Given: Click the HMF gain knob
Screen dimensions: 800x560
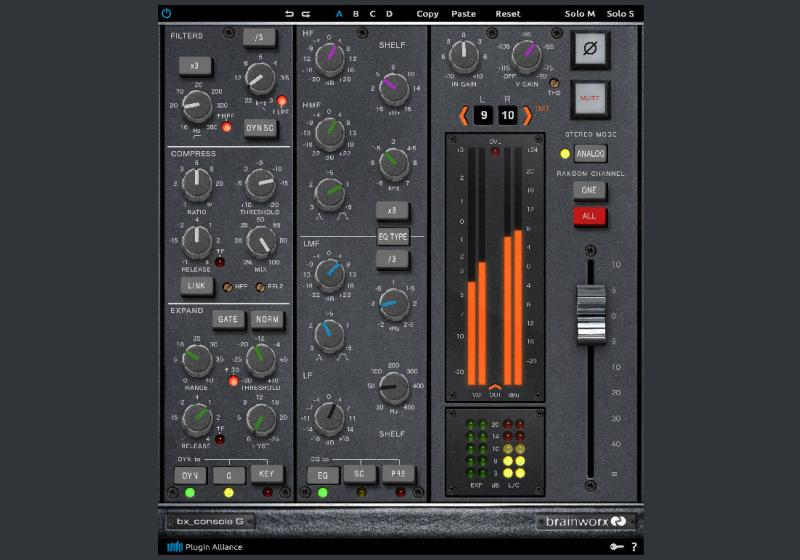Looking at the screenshot, I should click(330, 133).
